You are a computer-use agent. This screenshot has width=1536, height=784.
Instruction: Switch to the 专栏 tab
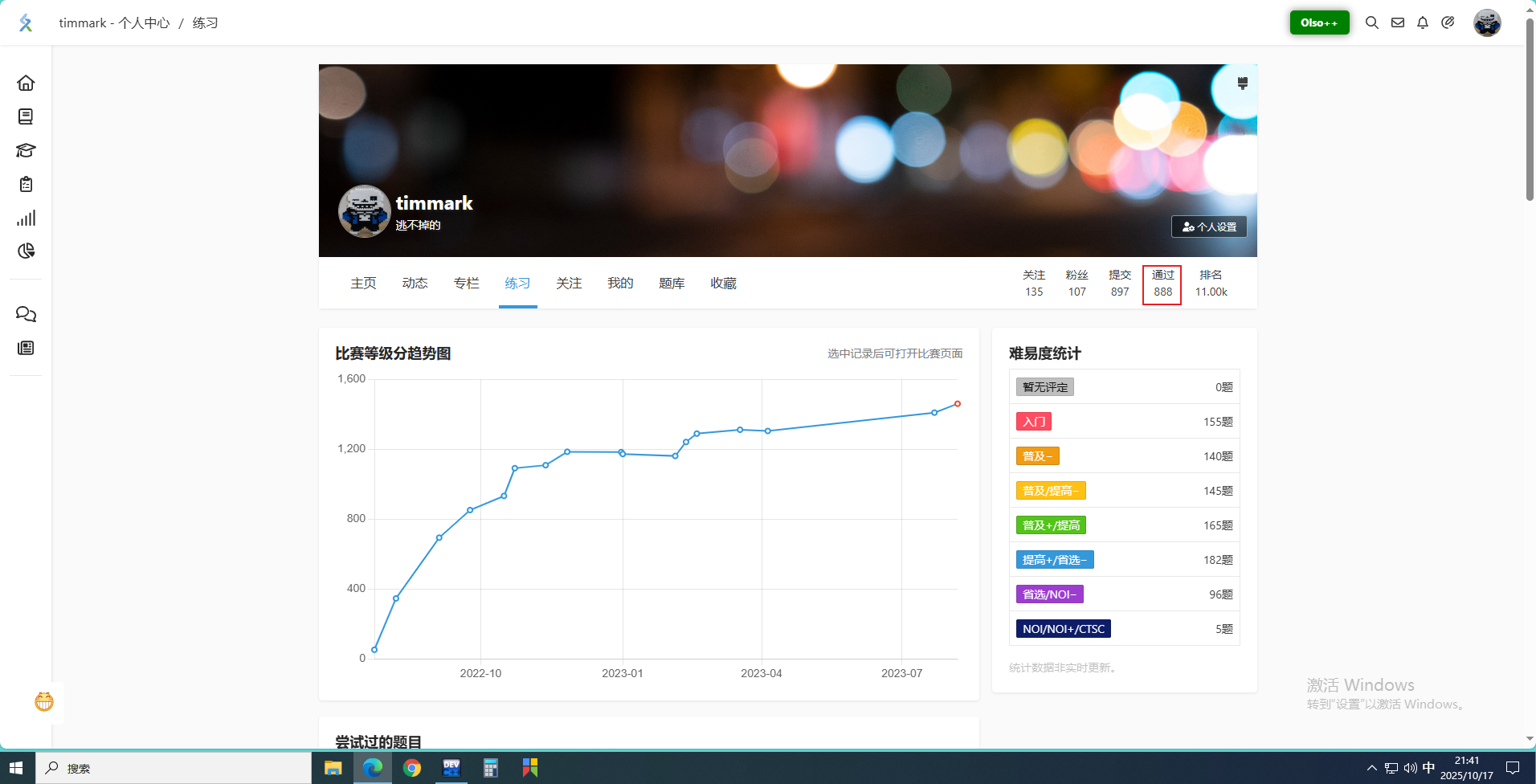[466, 283]
